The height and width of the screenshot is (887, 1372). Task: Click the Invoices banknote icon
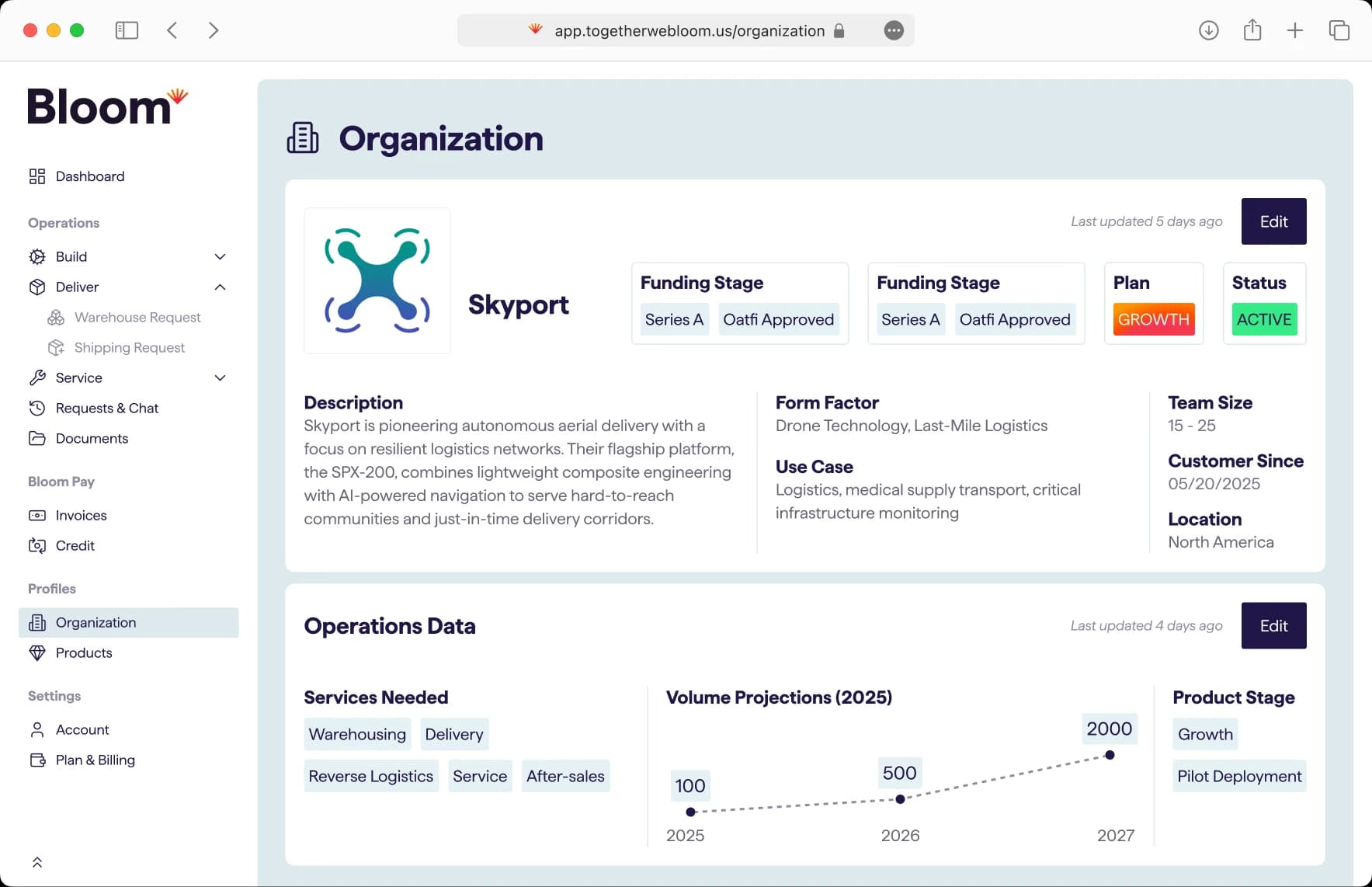pos(37,515)
